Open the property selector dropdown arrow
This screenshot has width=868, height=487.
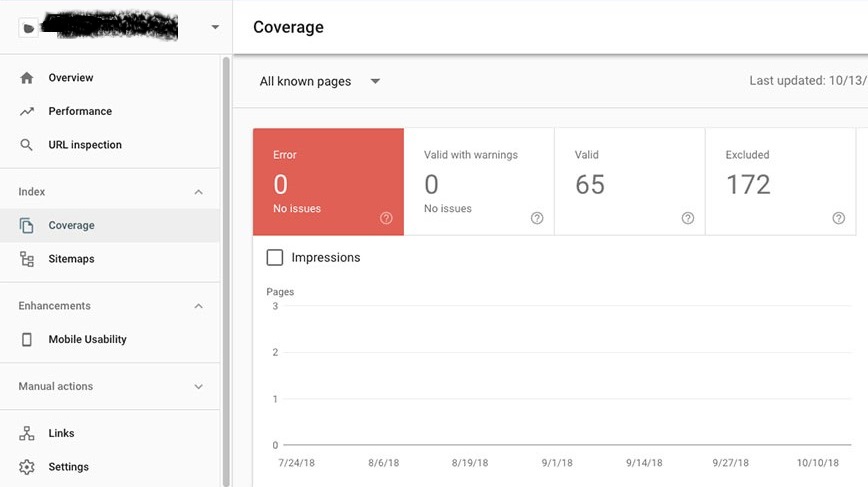click(215, 28)
